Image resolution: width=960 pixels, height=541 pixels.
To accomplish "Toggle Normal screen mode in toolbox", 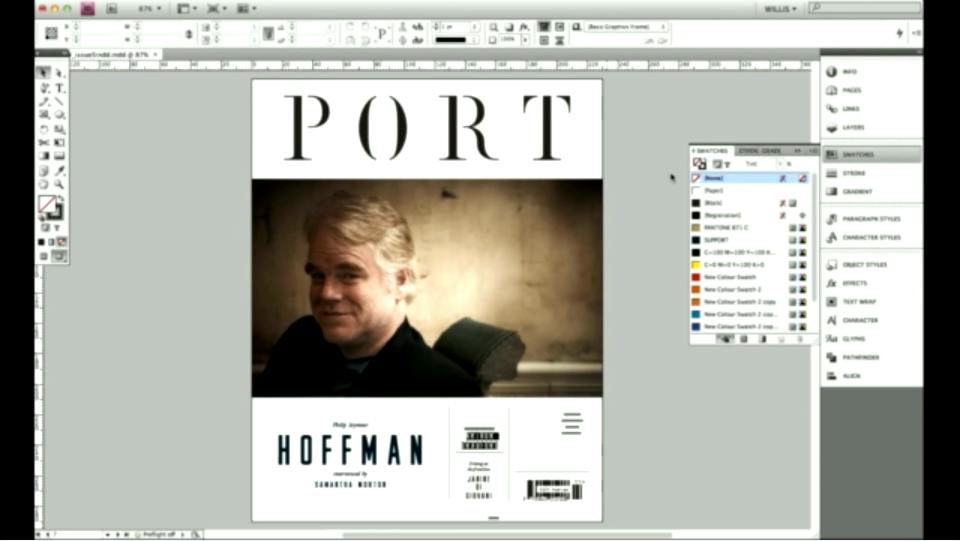I will coord(43,256).
